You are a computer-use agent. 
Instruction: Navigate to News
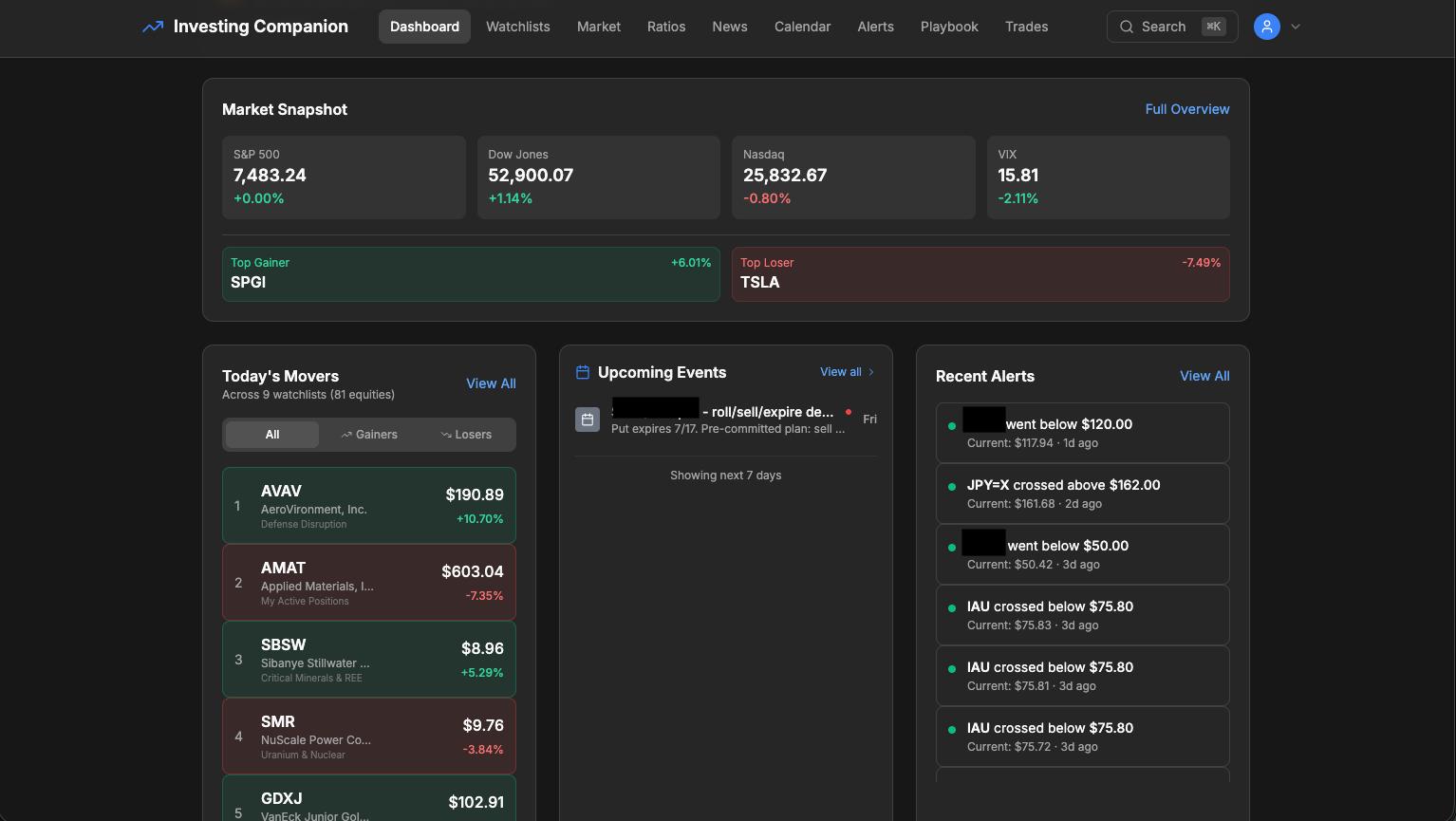[x=730, y=27]
